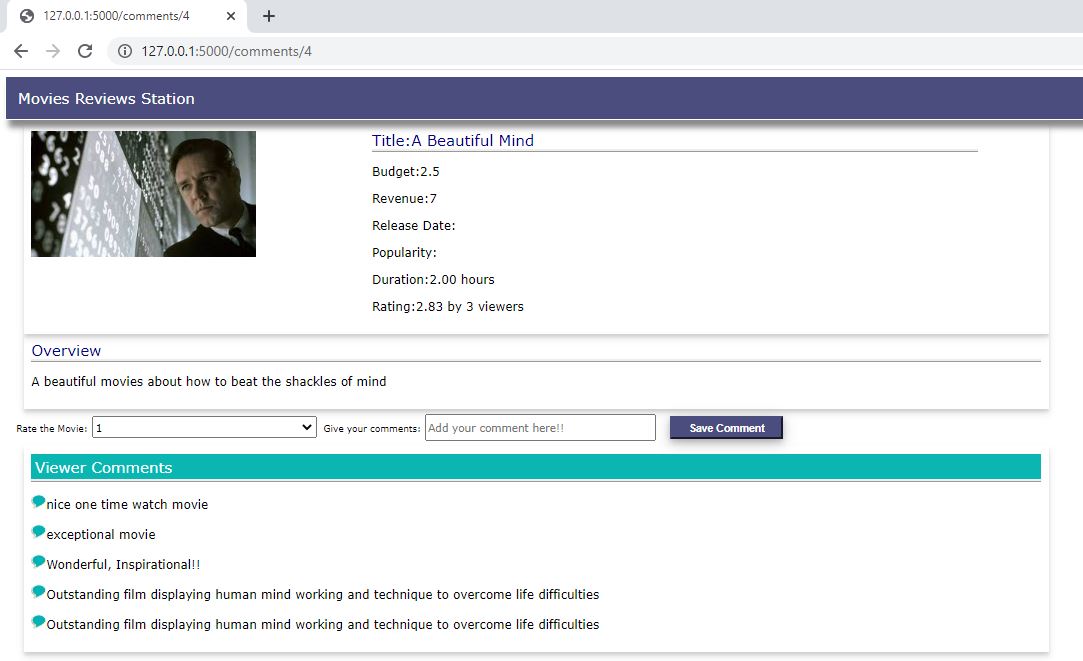Focus the 'Add your comment here!!' field
The height and width of the screenshot is (661, 1083).
tap(540, 428)
